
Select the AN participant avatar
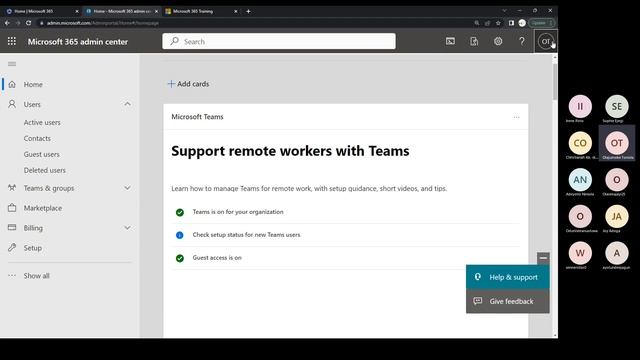pos(580,180)
